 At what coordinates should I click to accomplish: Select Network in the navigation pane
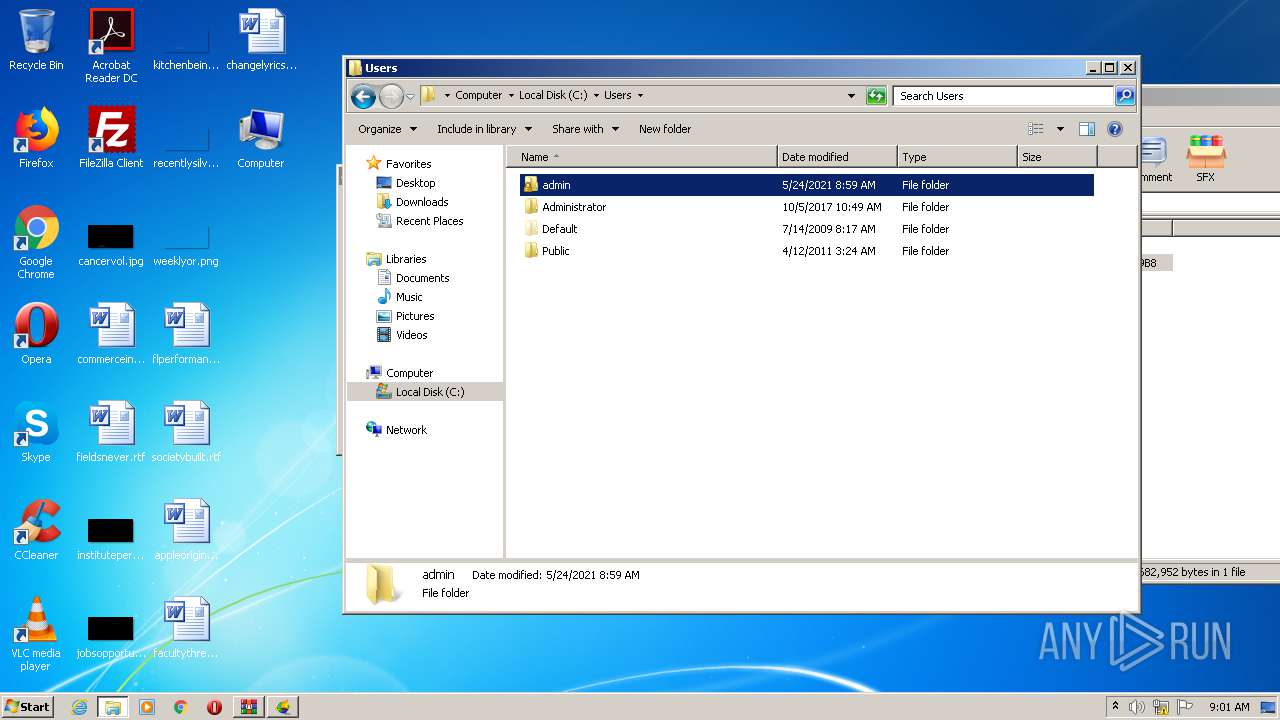coord(397,430)
